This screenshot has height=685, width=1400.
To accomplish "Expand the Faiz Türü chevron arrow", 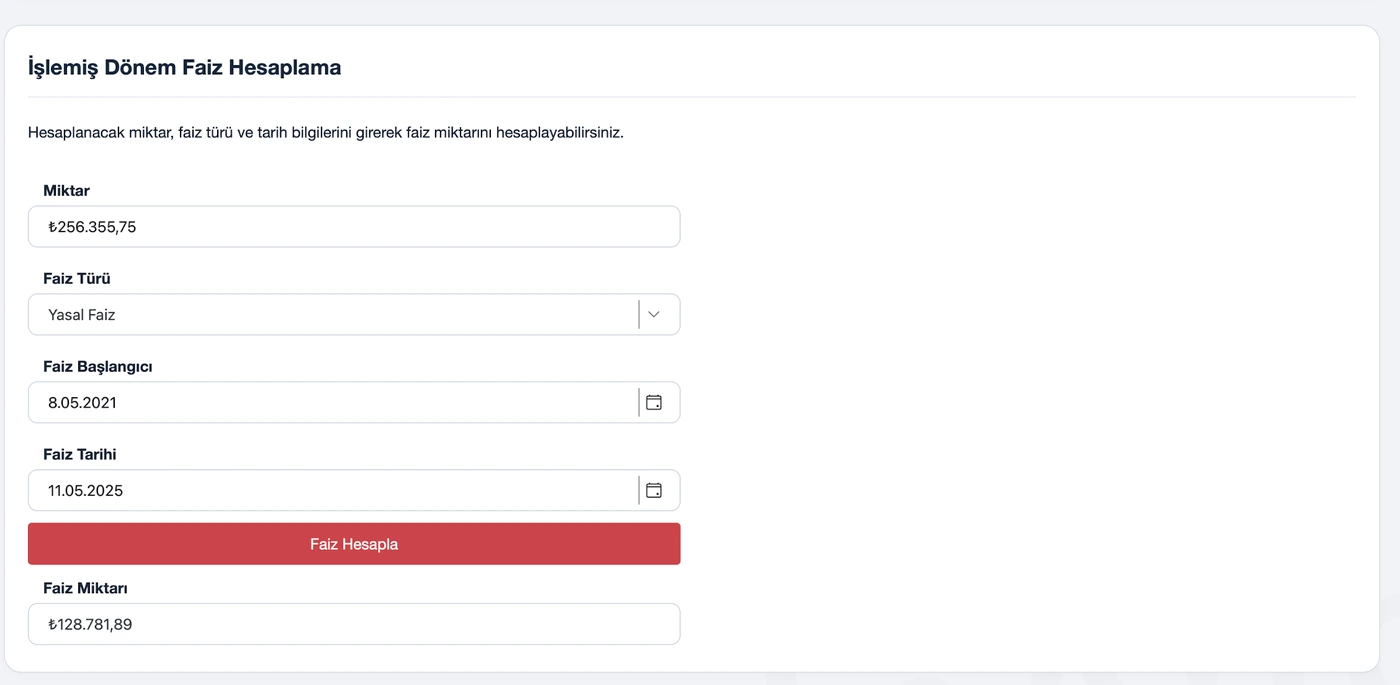I will click(x=654, y=314).
